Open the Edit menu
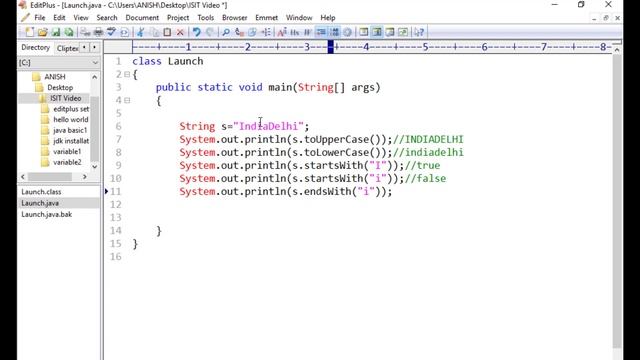 tap(59, 18)
